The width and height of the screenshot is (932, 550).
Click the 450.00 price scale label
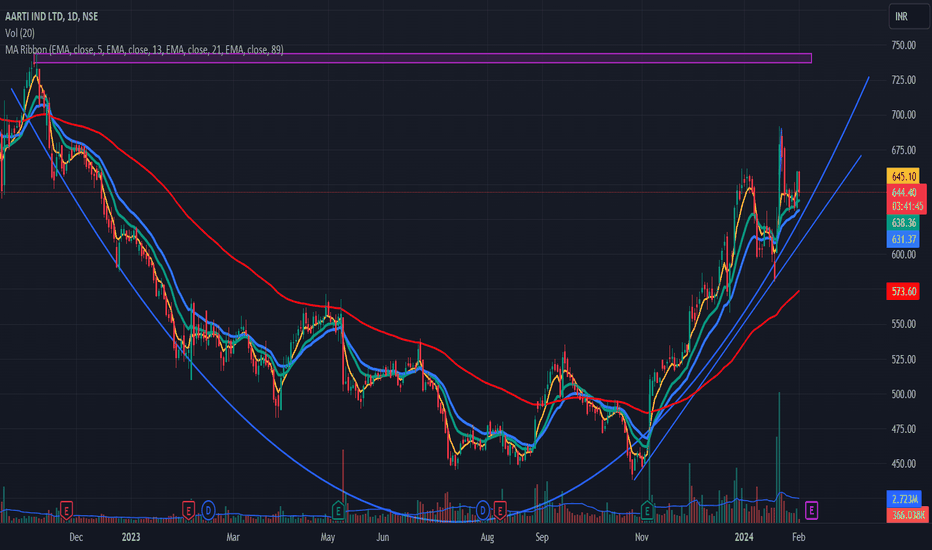point(903,464)
